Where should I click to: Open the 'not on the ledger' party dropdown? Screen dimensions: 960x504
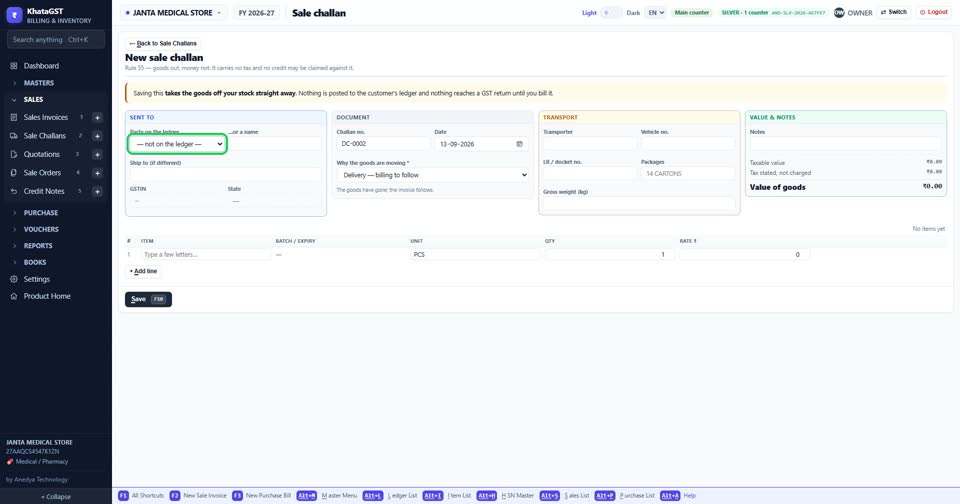click(178, 144)
